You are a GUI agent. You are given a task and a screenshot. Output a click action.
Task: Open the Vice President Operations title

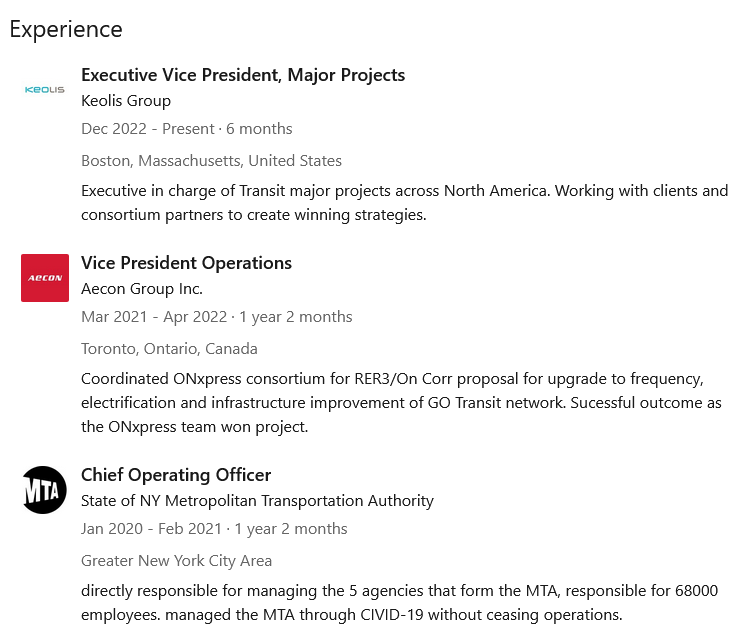click(186, 263)
